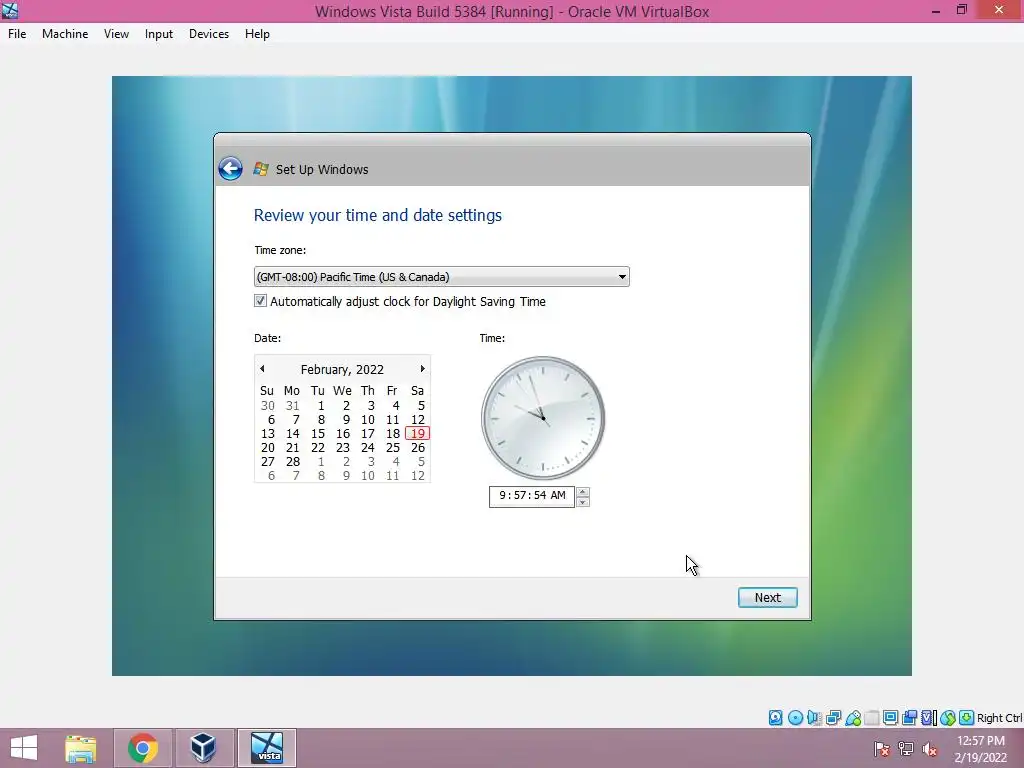Click the time input field 9:57:54 AM
1024x768 pixels.
click(532, 496)
